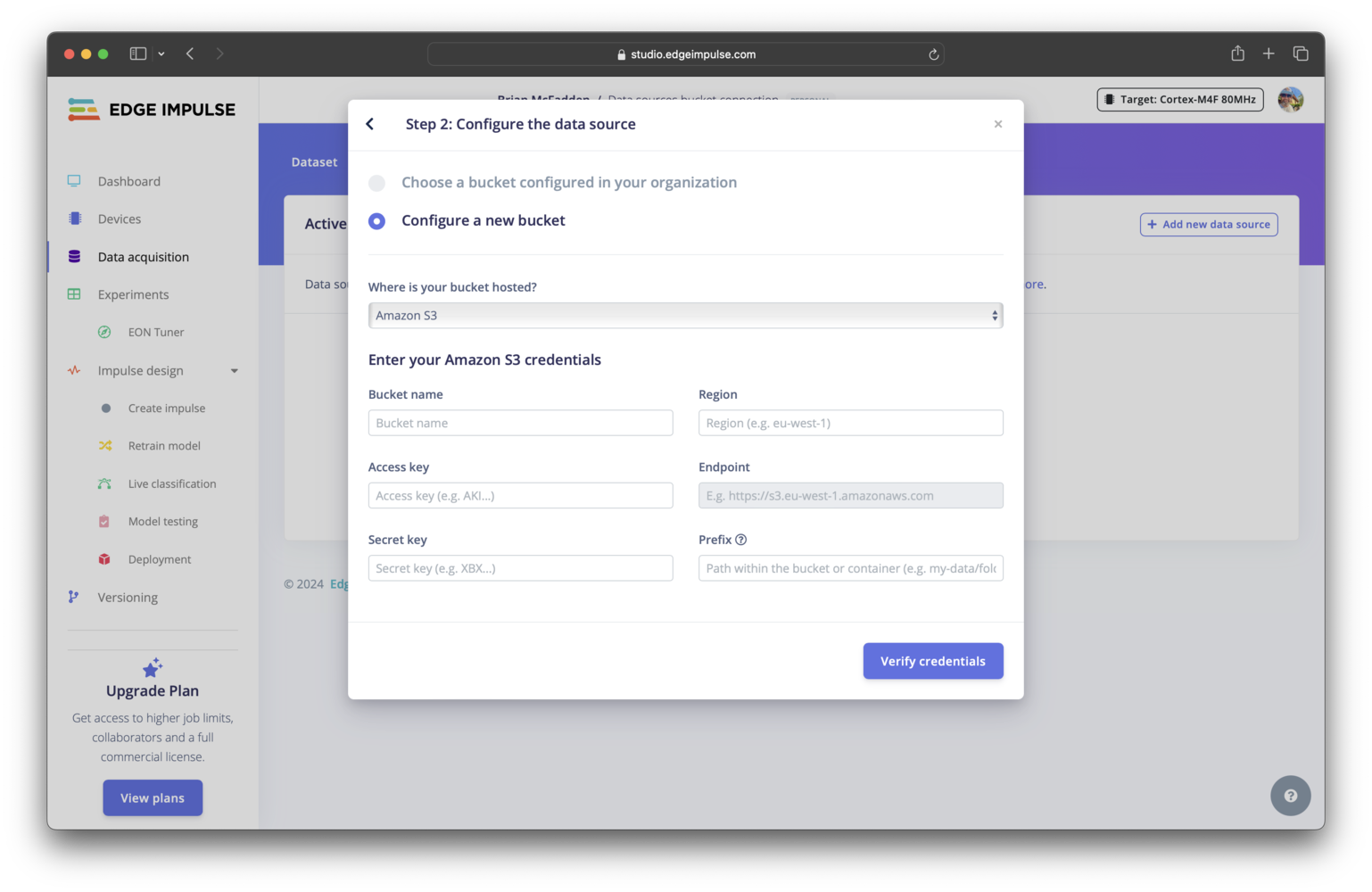Click the Experiments table icon

[74, 294]
